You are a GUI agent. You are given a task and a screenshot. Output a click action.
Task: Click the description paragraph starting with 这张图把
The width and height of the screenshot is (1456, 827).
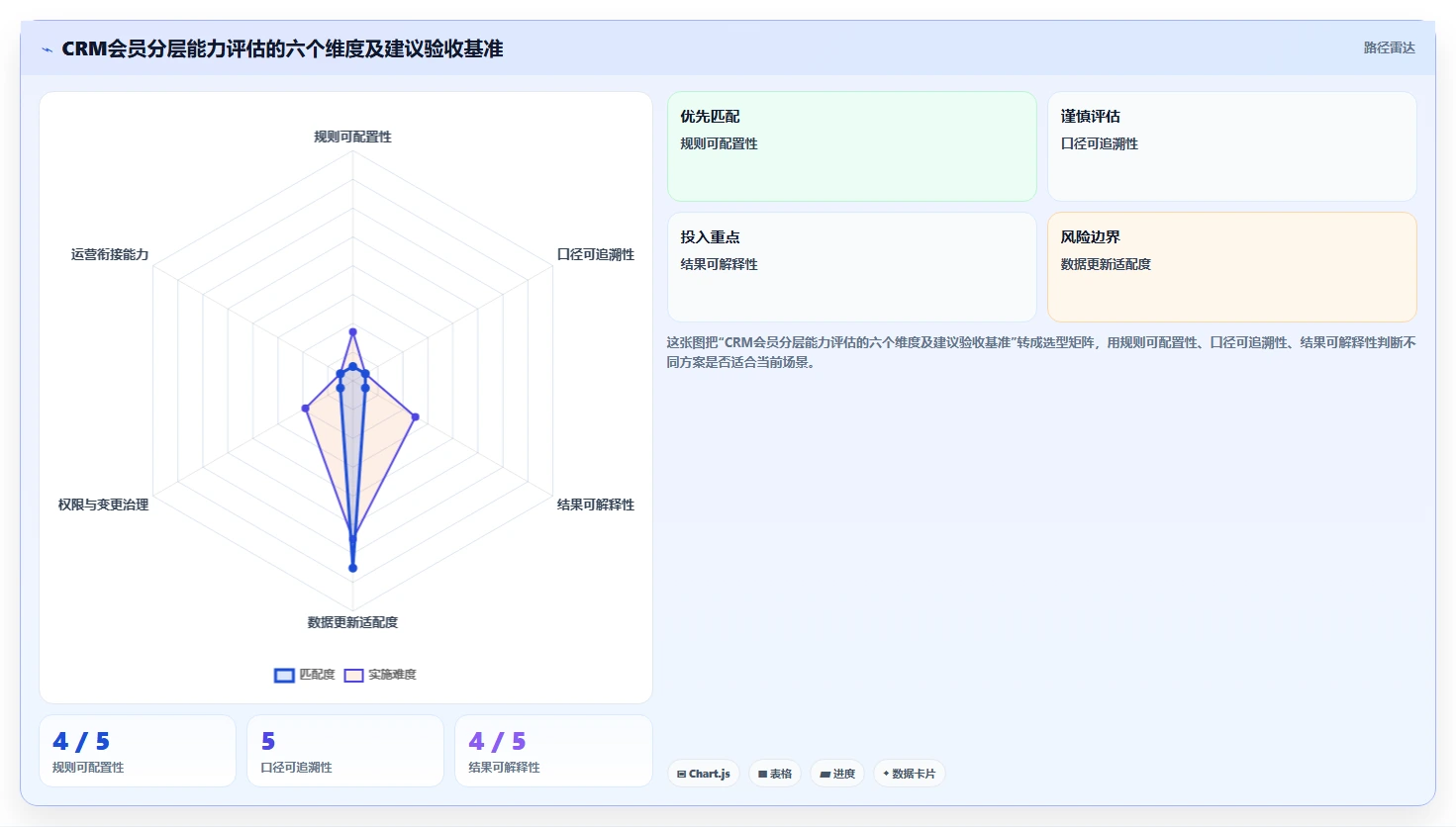1041,352
